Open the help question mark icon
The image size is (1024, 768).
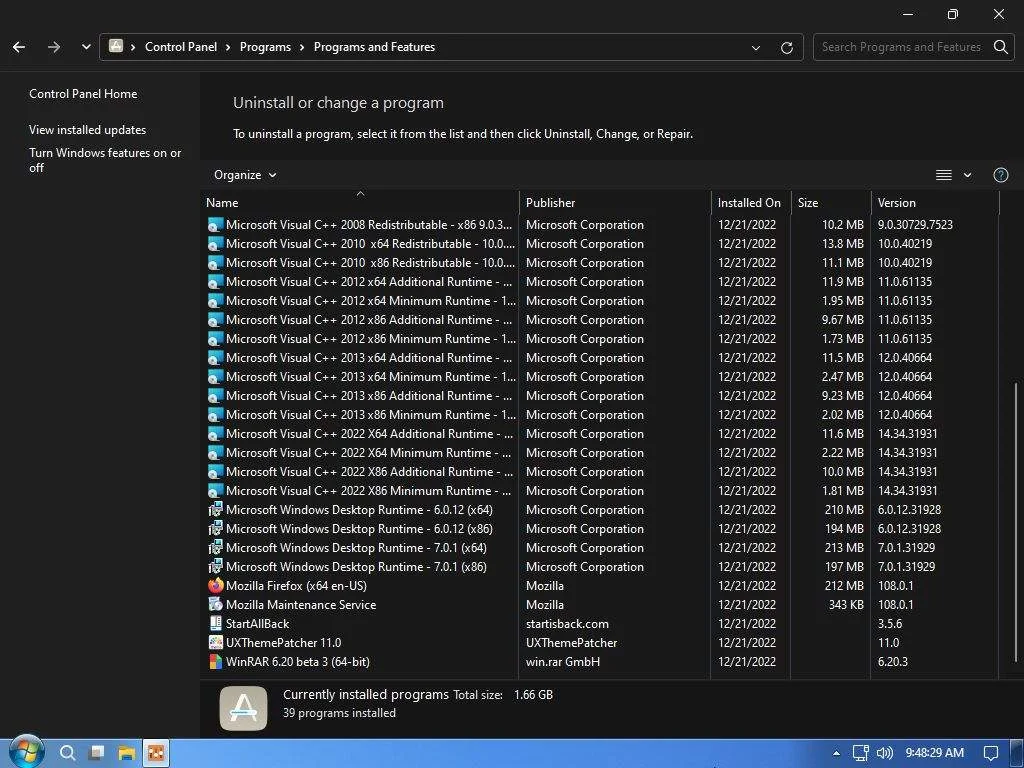[1000, 175]
